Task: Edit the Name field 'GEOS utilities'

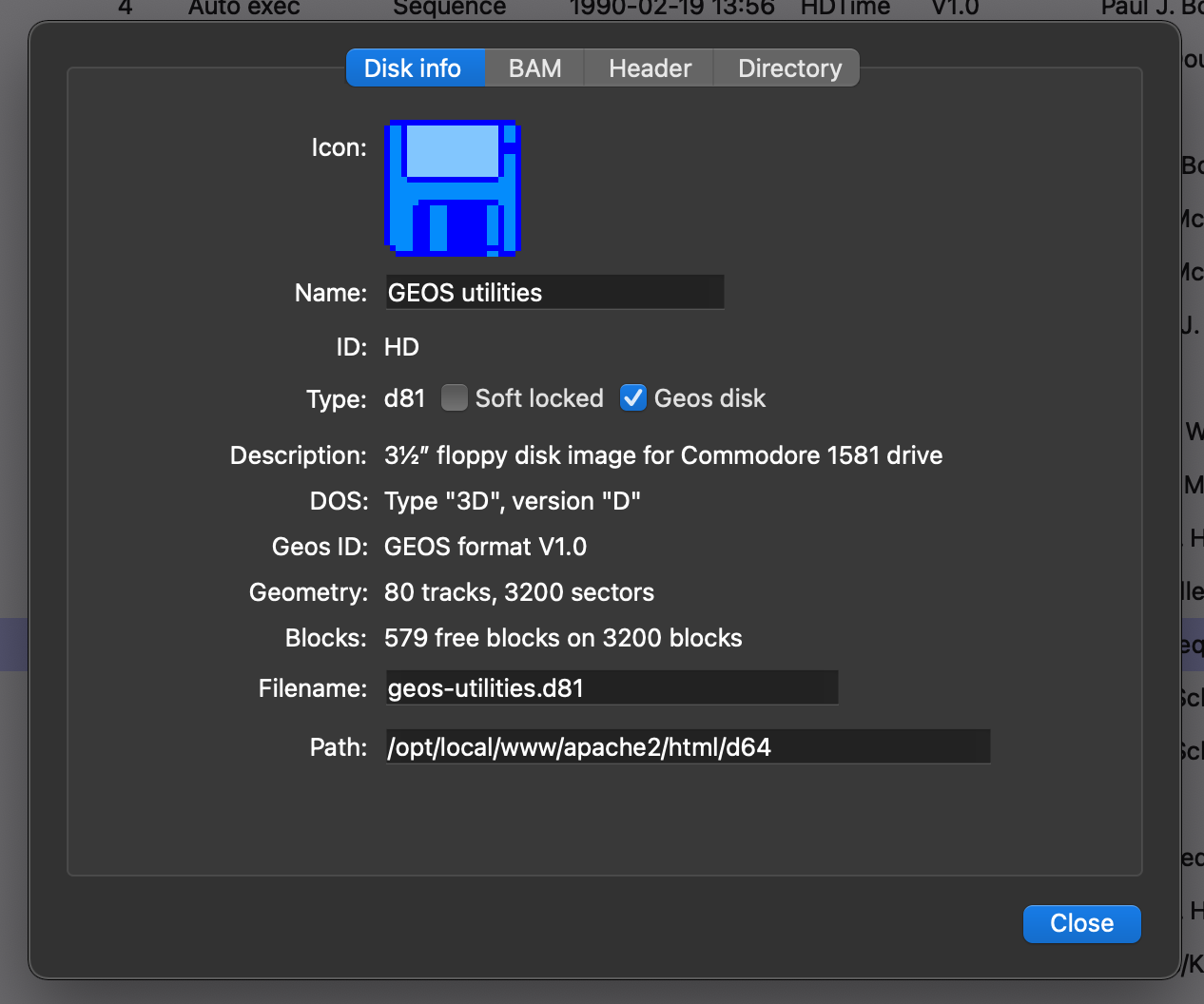Action: (x=555, y=292)
